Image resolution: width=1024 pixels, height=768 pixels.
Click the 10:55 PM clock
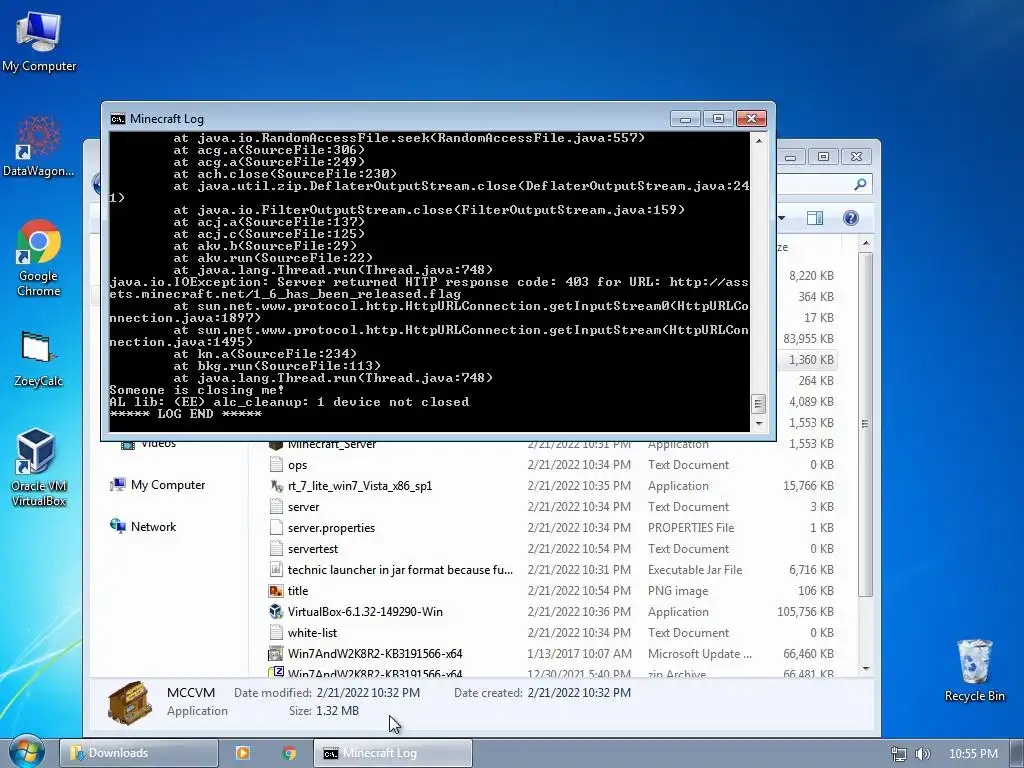coord(973,754)
